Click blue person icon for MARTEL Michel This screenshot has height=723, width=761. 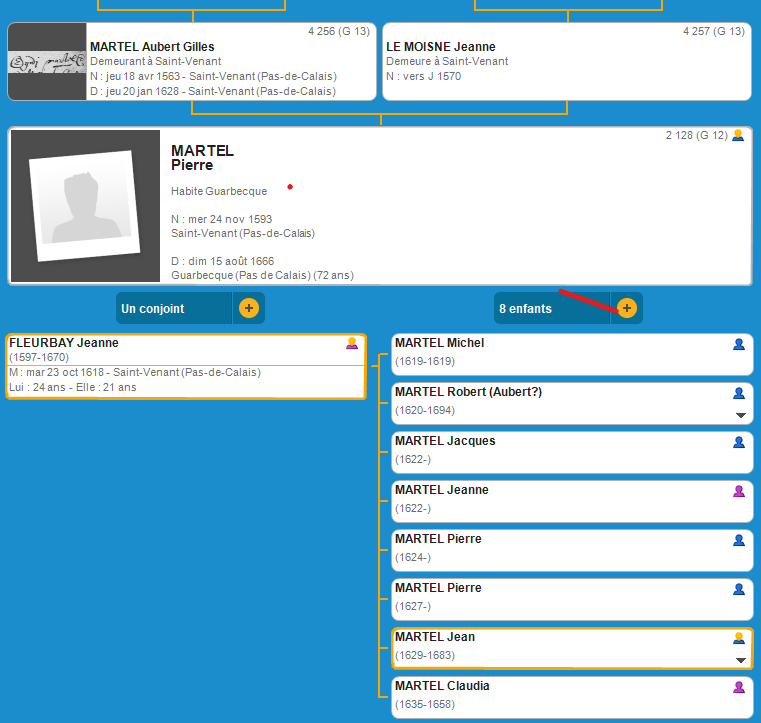pos(739,344)
